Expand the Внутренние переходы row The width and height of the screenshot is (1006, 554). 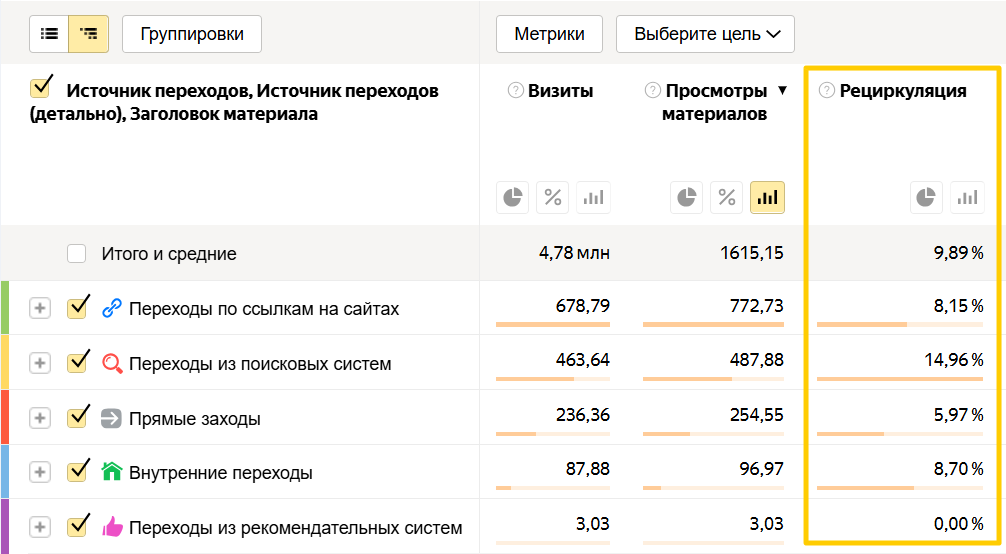39,472
